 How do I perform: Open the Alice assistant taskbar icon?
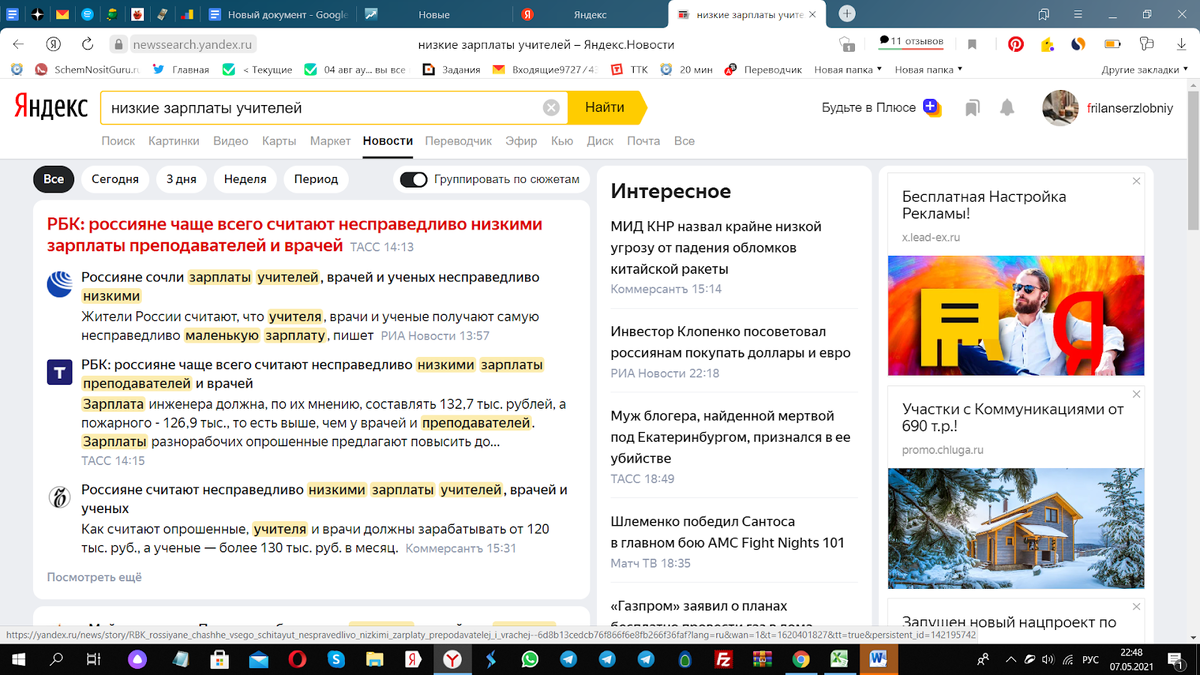[138, 659]
